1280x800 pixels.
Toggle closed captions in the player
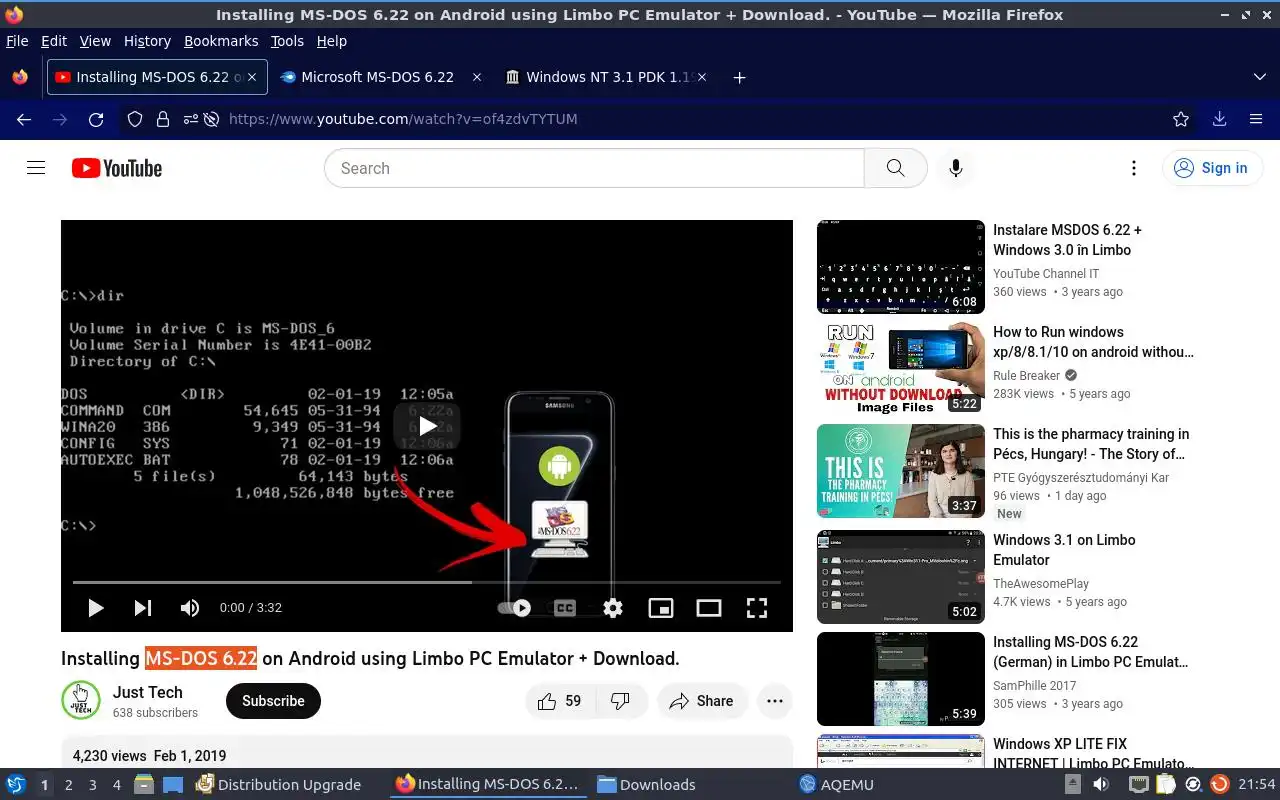point(565,608)
